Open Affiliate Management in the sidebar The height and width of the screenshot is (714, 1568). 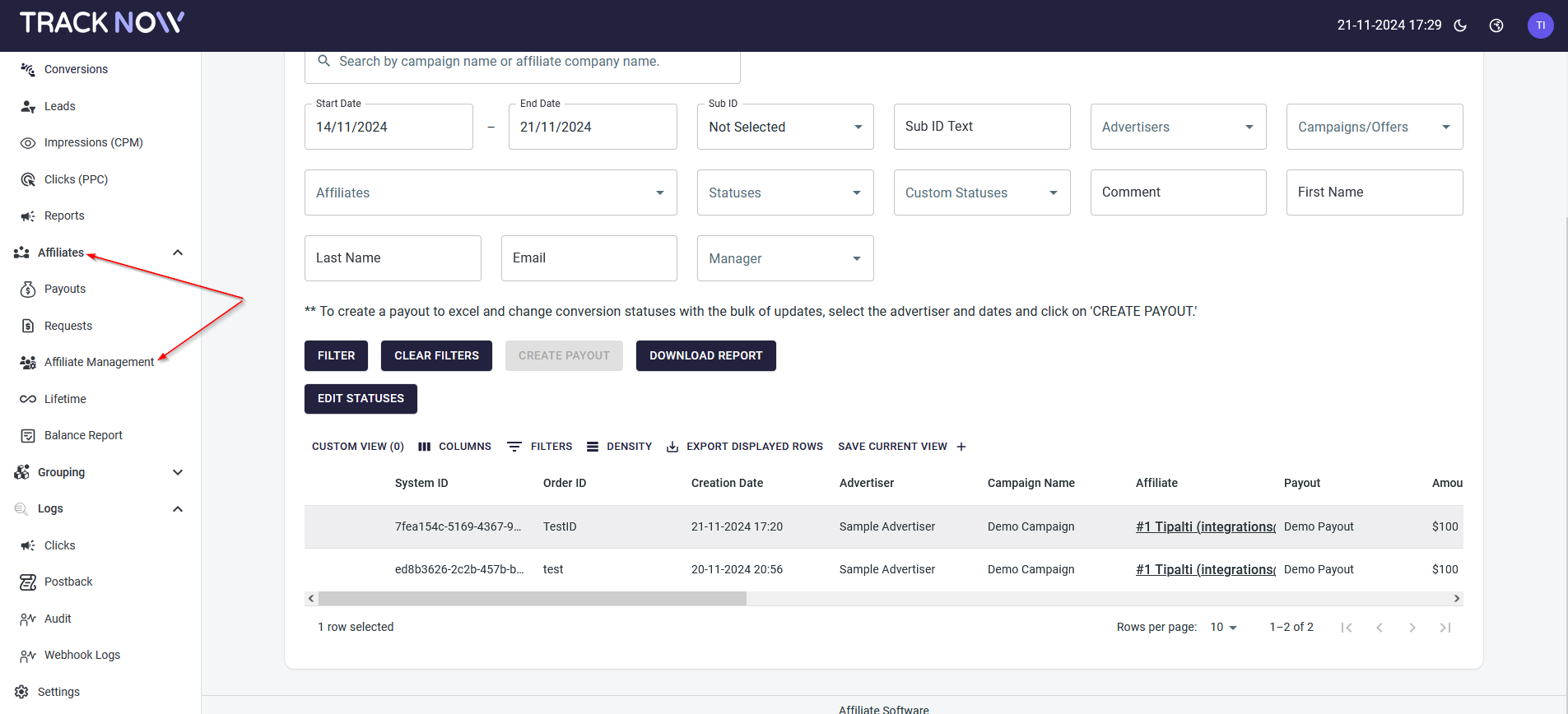coord(99,362)
